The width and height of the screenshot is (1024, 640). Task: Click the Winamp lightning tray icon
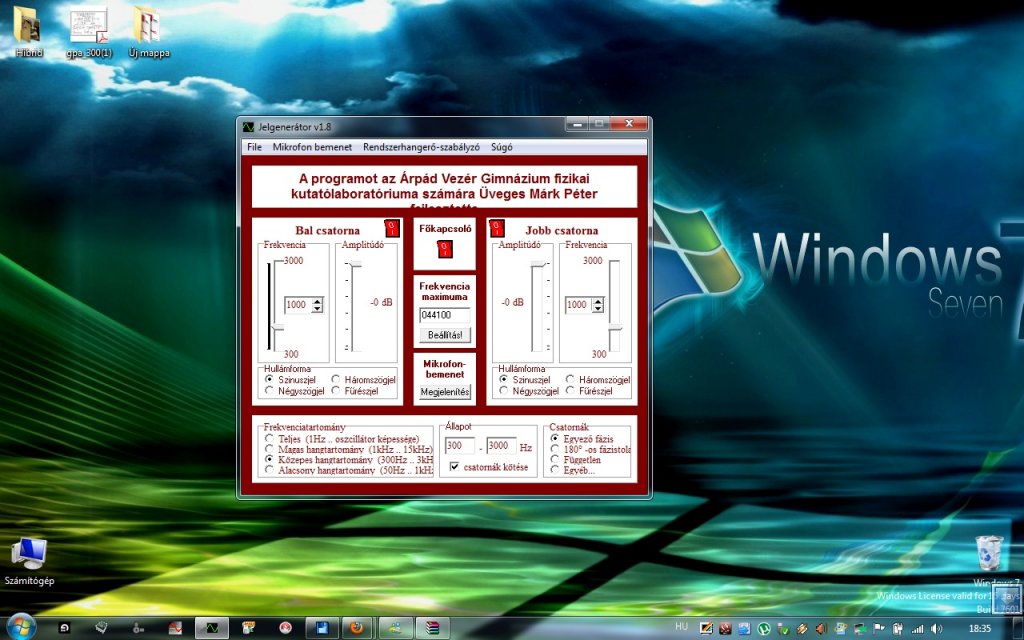coord(802,628)
